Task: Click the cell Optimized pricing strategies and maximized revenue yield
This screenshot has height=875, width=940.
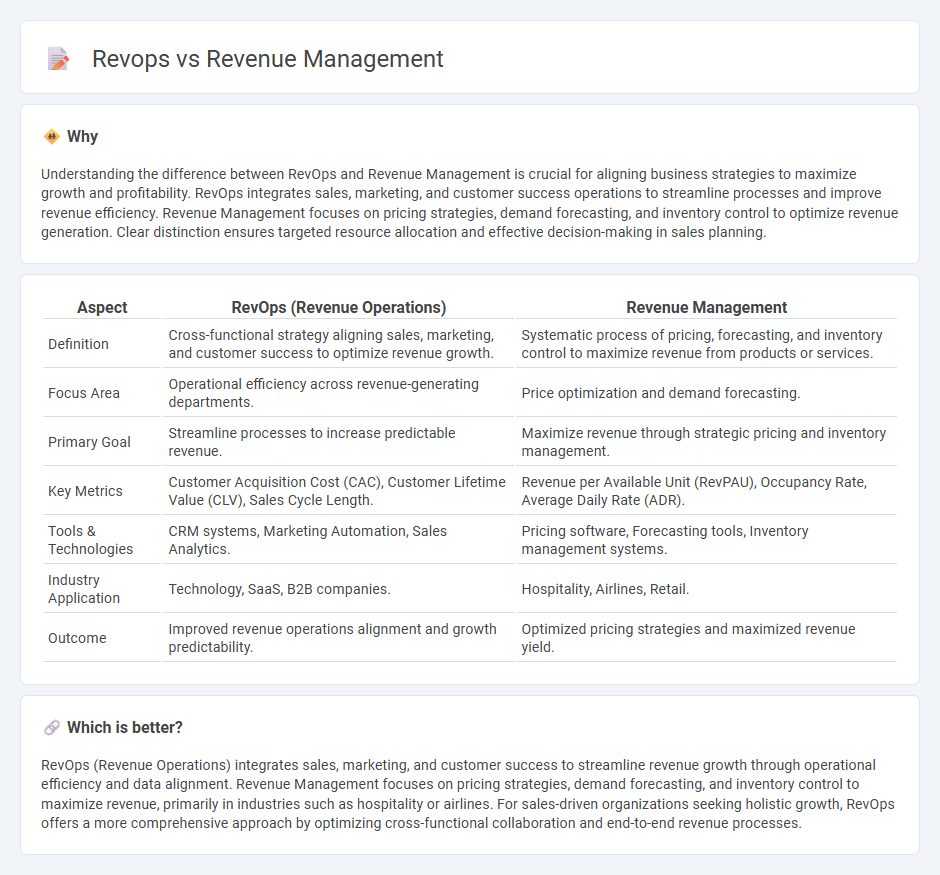Action: (x=706, y=638)
